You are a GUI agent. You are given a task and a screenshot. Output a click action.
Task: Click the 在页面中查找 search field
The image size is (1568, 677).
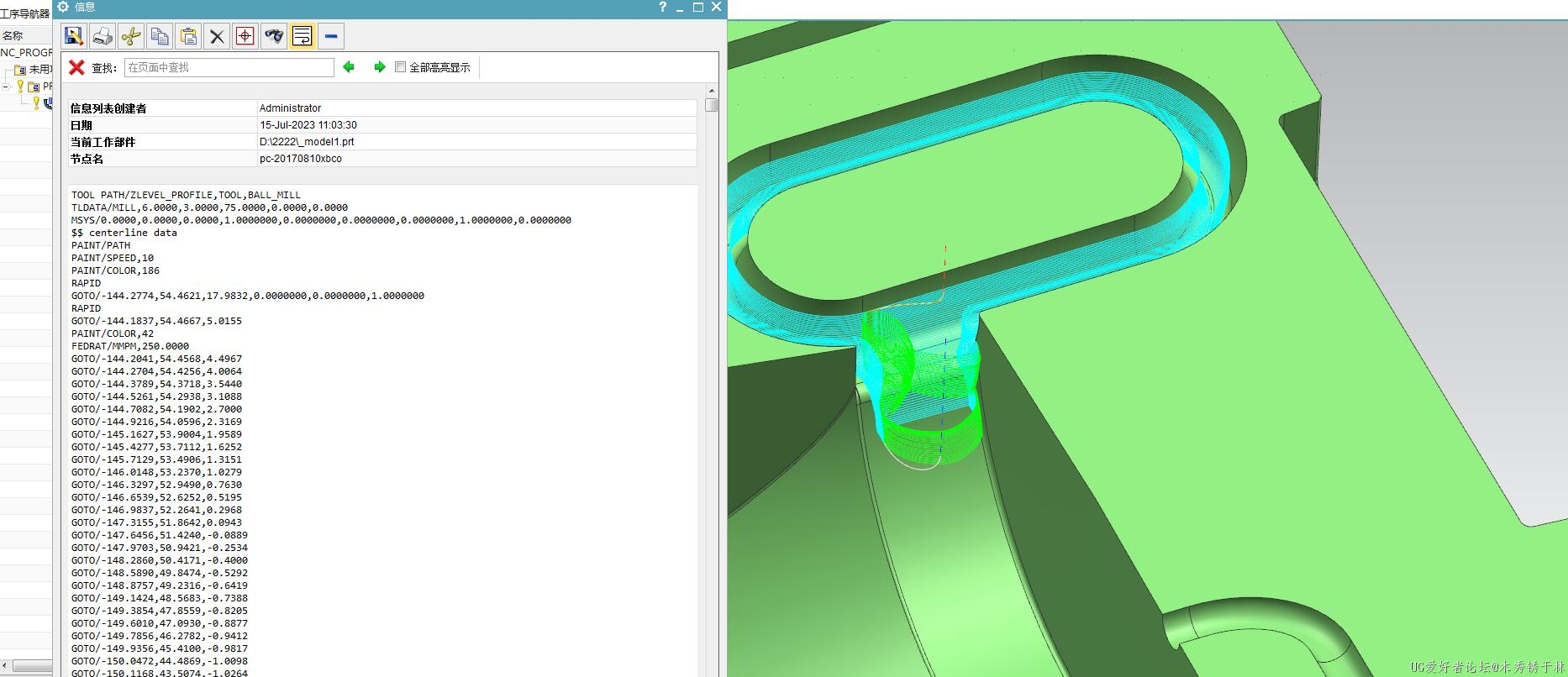[x=229, y=67]
